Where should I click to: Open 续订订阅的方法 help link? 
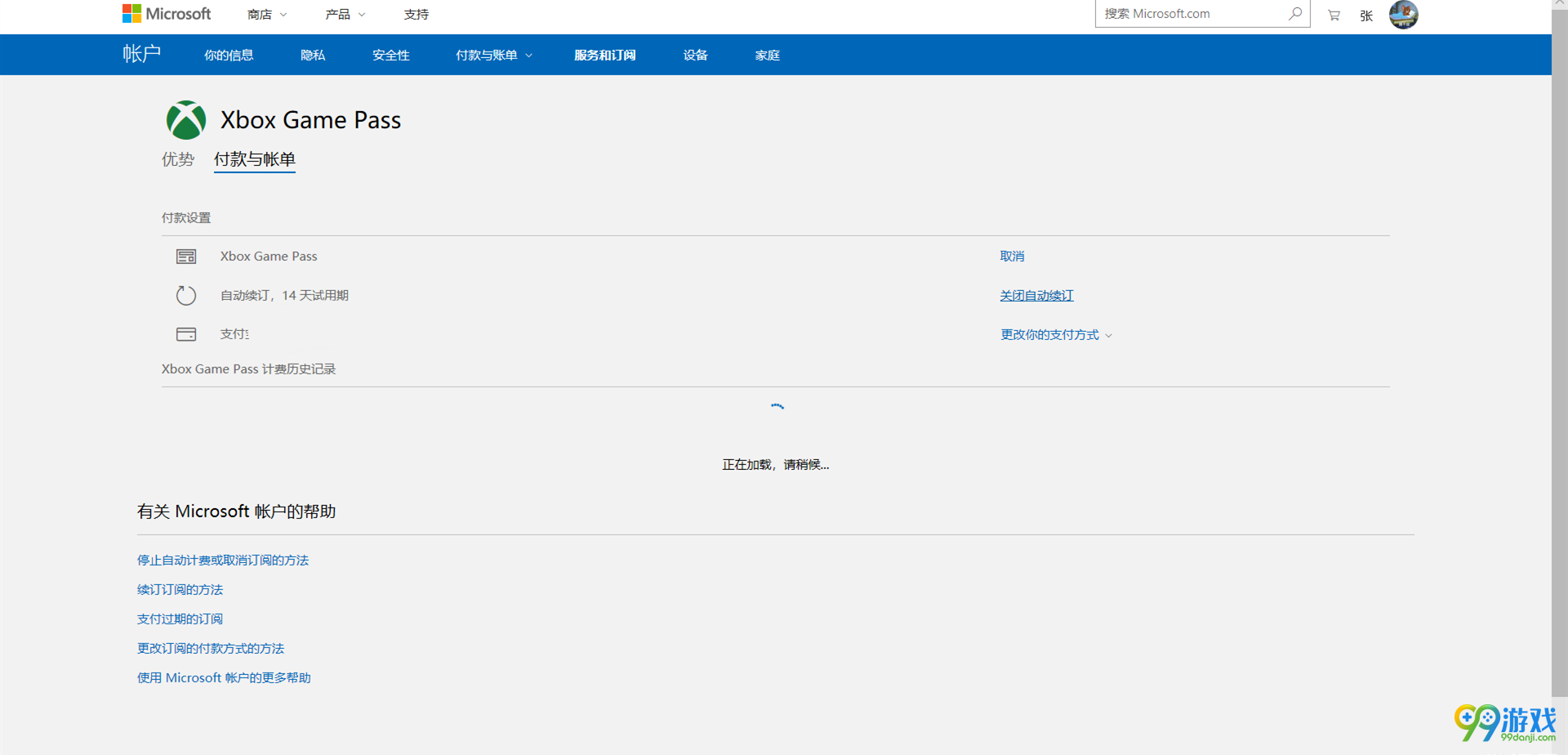[x=180, y=589]
